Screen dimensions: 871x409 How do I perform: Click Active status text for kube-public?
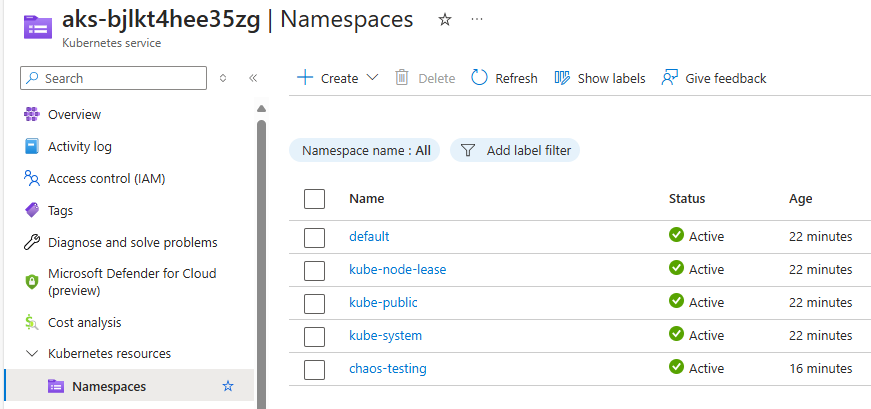tap(707, 302)
